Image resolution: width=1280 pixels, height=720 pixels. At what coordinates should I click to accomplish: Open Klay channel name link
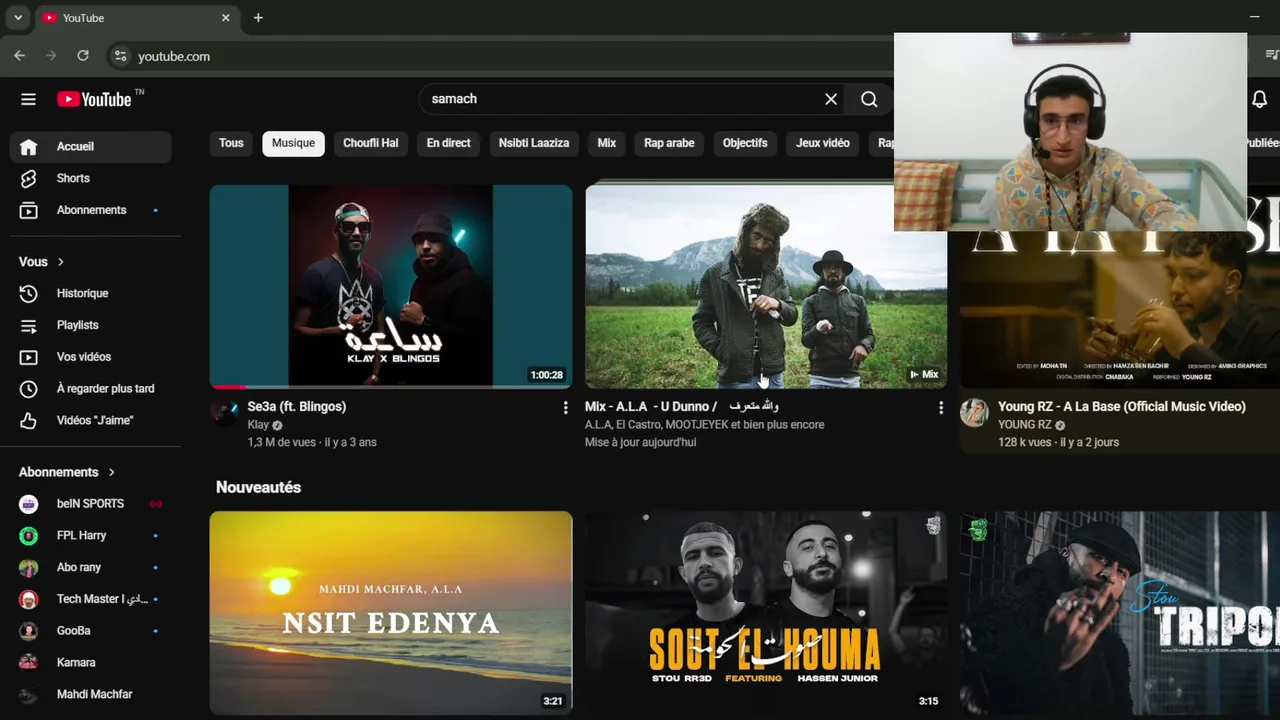[258, 425]
